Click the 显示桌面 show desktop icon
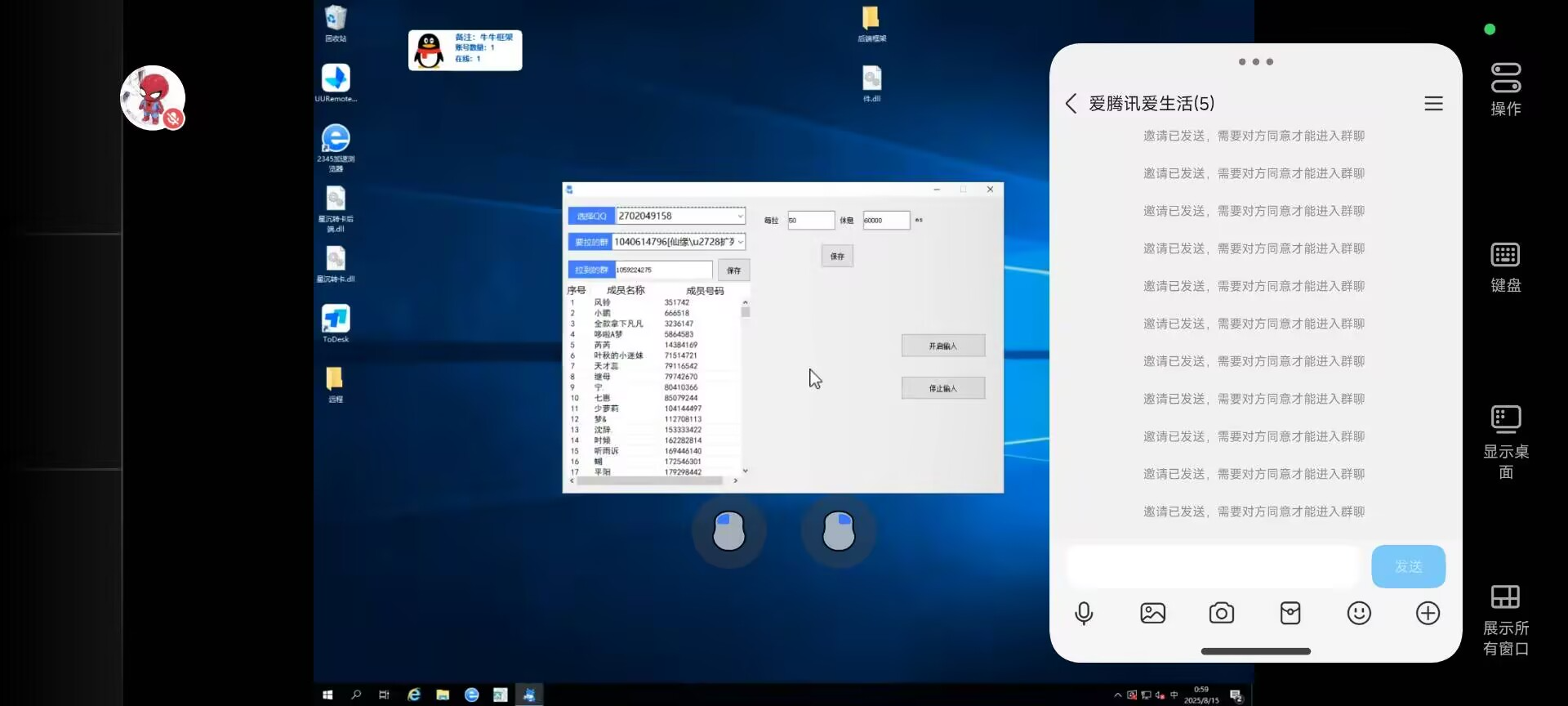The image size is (1568, 706). [x=1505, y=441]
